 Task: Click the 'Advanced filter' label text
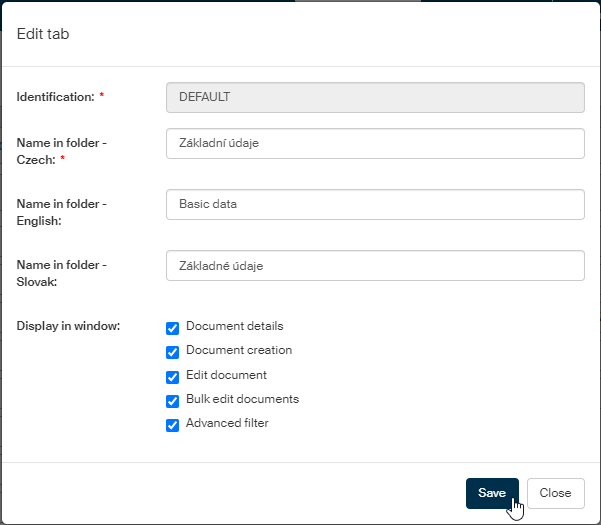point(227,423)
